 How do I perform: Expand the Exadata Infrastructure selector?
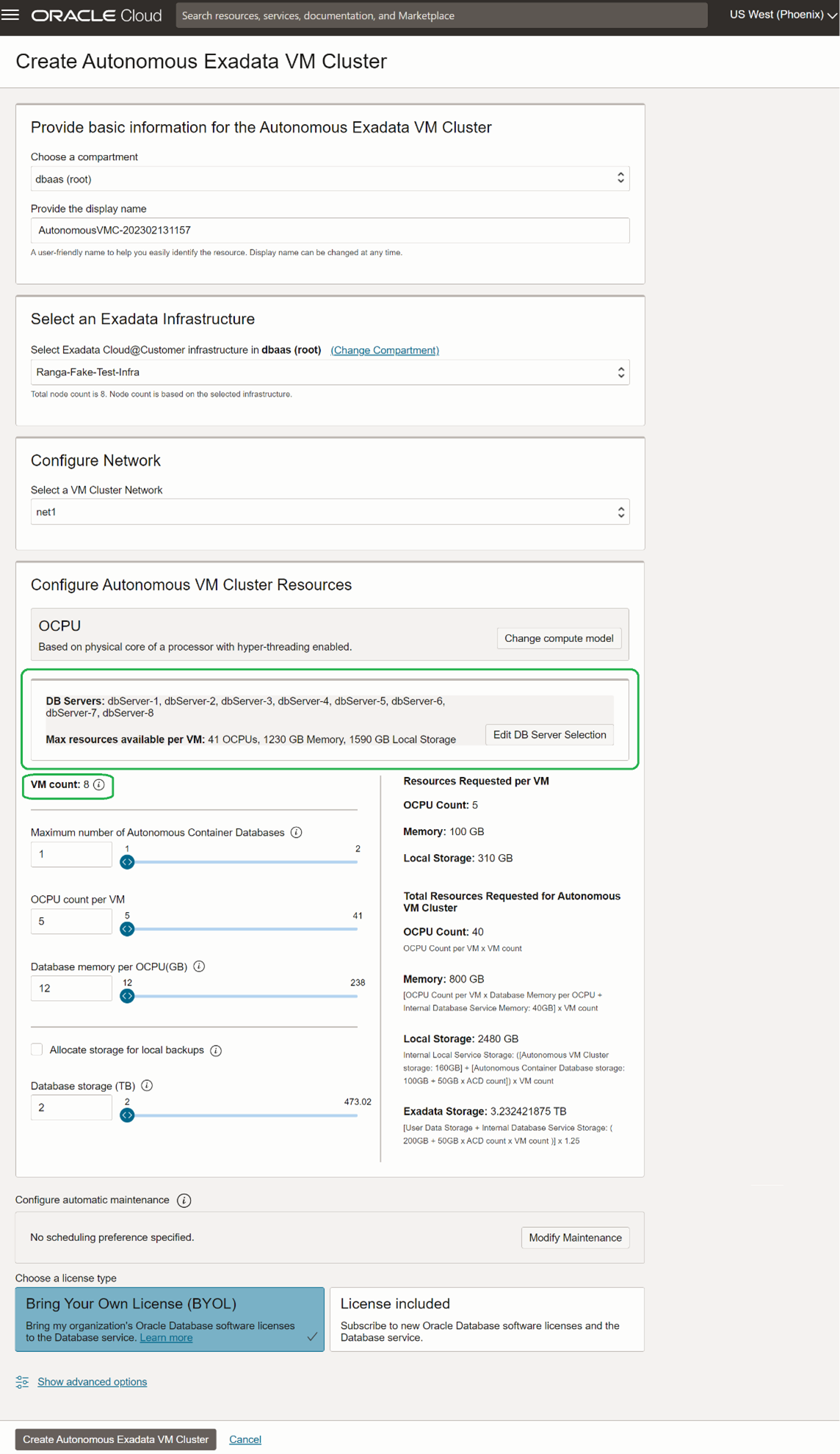(330, 372)
